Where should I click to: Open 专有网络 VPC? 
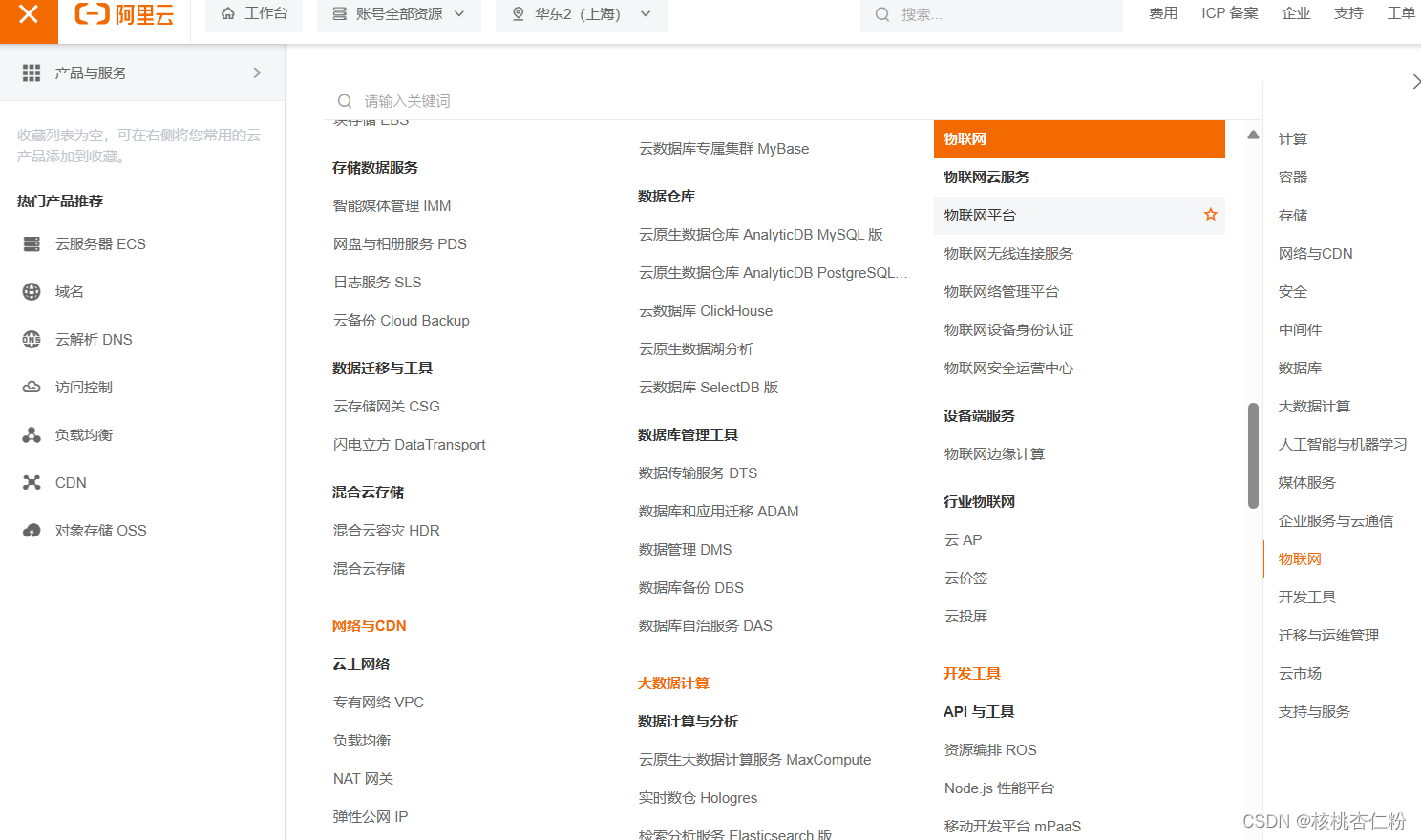coord(379,703)
